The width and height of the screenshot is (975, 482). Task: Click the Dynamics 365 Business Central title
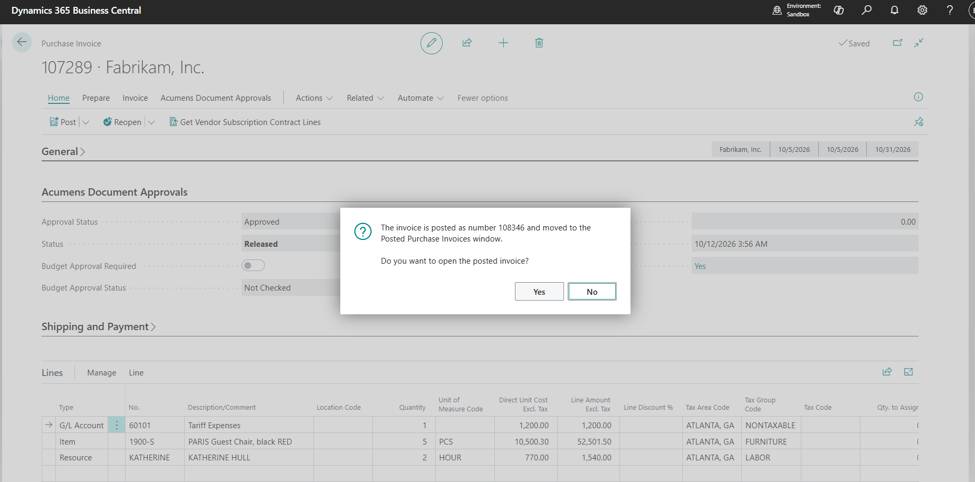[x=76, y=11]
